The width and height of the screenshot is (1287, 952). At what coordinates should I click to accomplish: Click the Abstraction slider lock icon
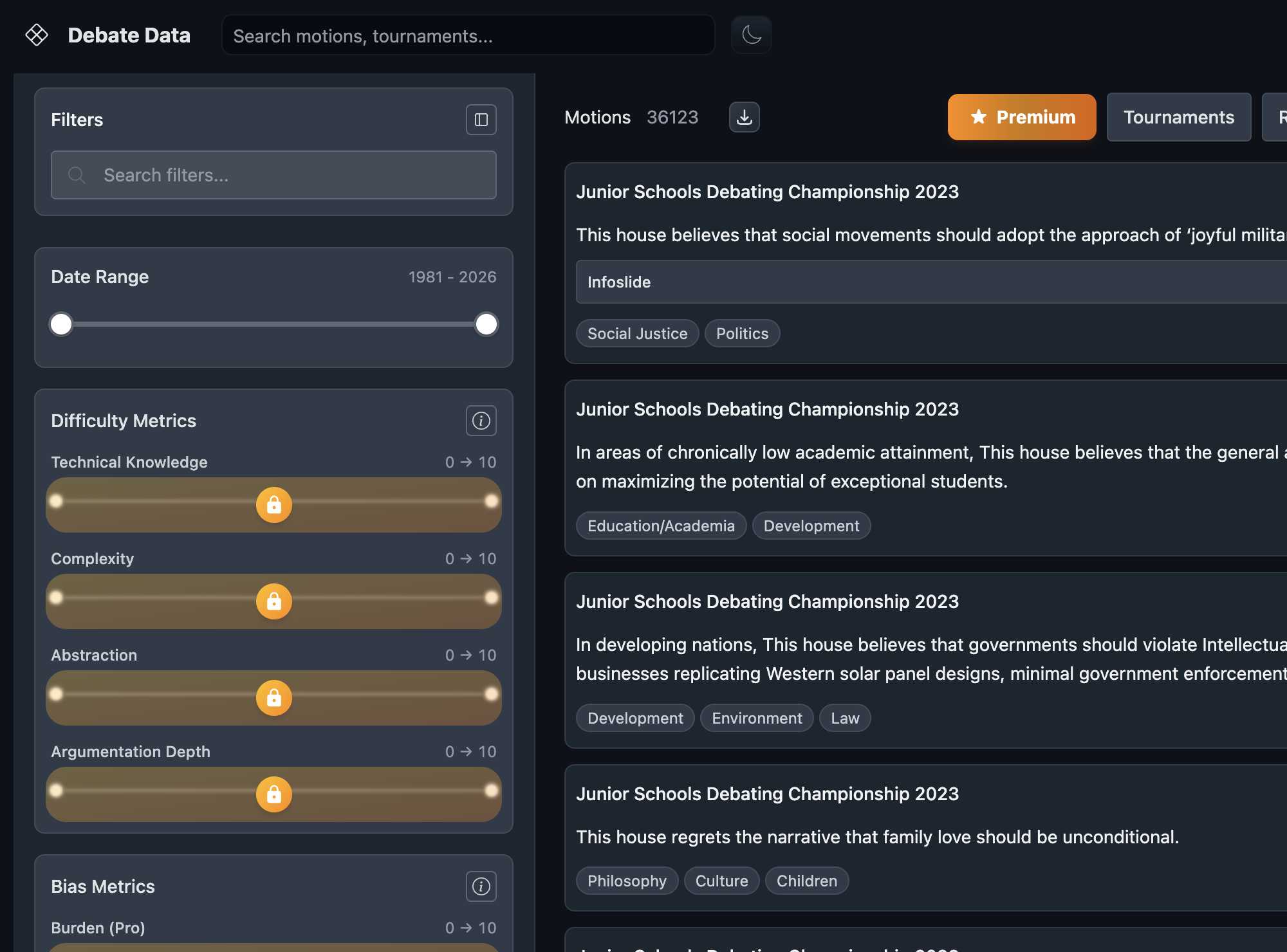click(274, 698)
